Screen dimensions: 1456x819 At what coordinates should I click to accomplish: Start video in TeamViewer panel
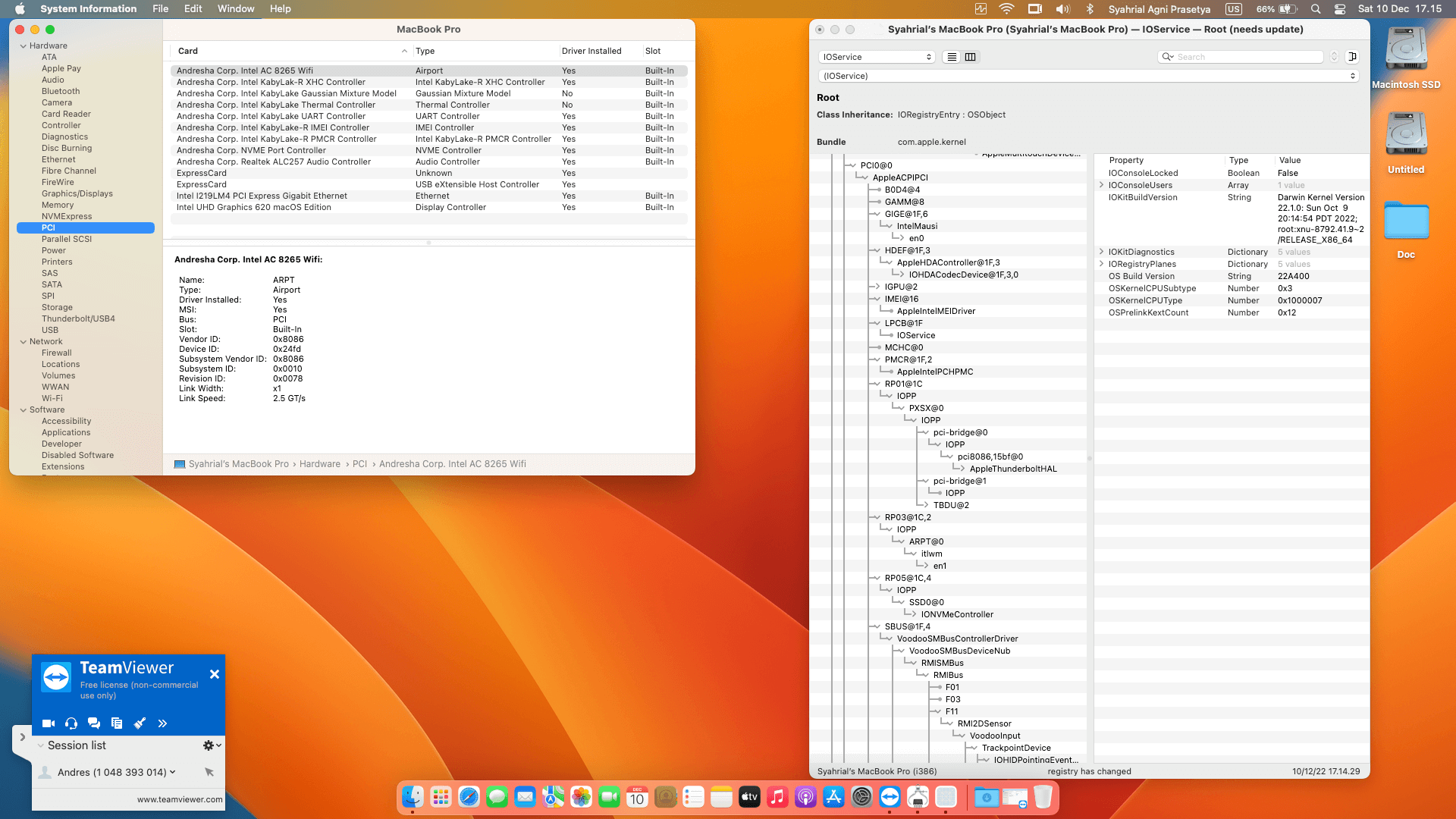point(49,723)
